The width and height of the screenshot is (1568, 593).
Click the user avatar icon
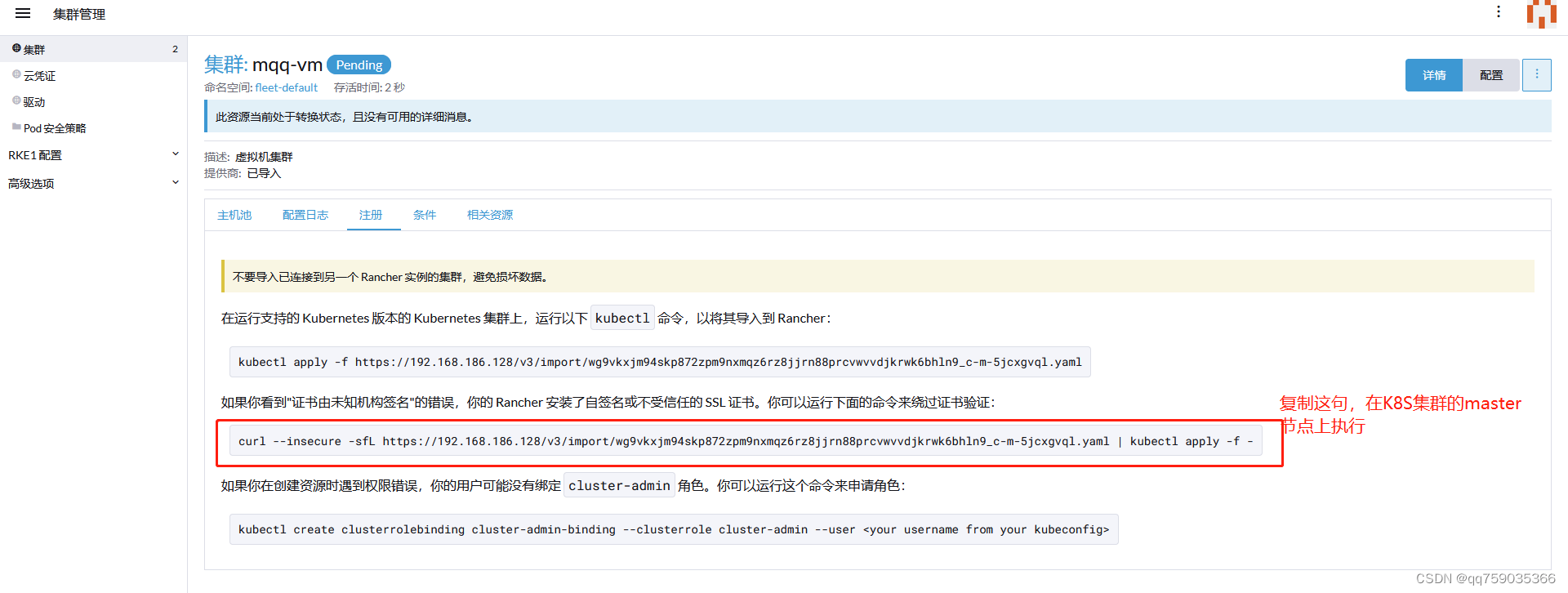(1542, 14)
